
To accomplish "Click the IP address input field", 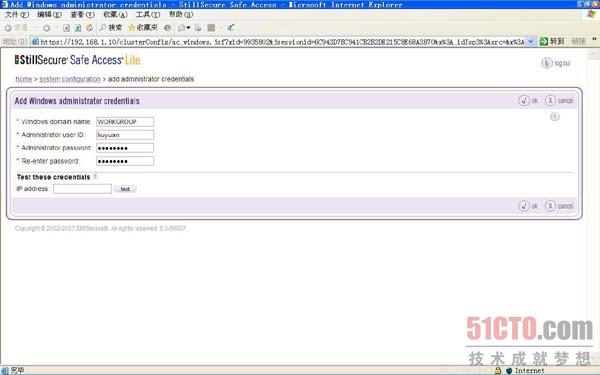I will [82, 189].
